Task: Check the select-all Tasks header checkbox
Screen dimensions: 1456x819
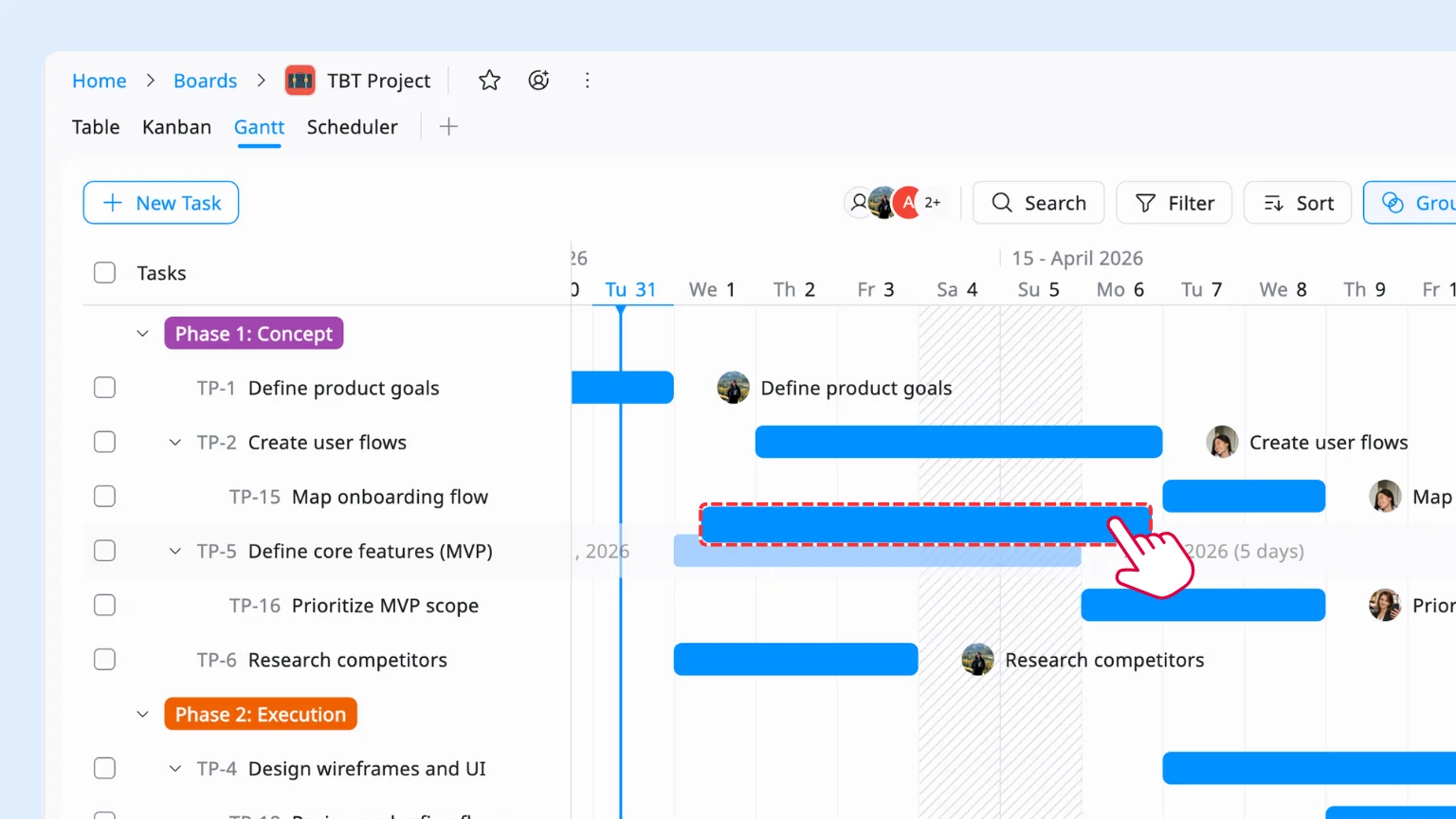Action: click(105, 273)
